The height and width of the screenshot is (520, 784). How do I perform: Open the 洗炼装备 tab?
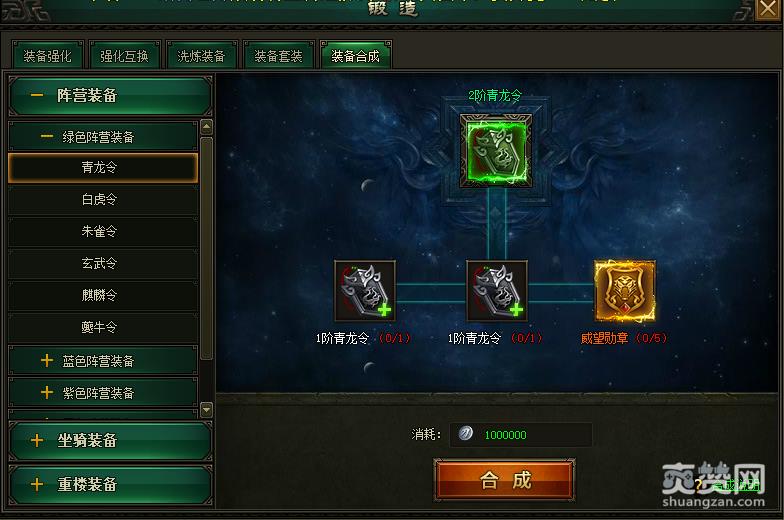[x=201, y=55]
